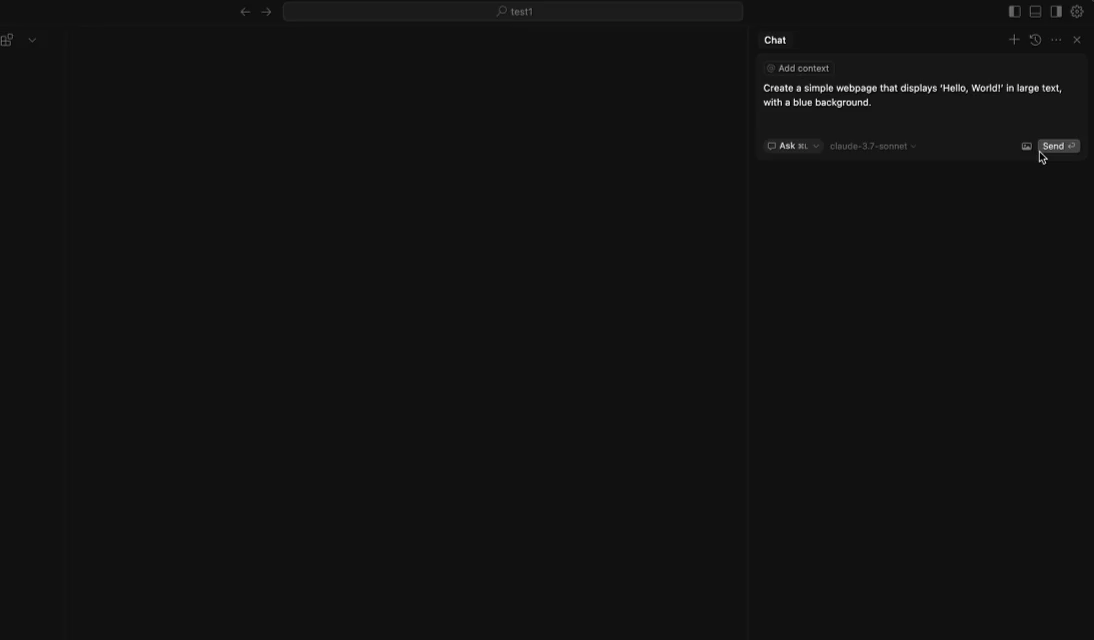
Task: Toggle the left primary sidebar layout icon
Action: click(x=1014, y=12)
